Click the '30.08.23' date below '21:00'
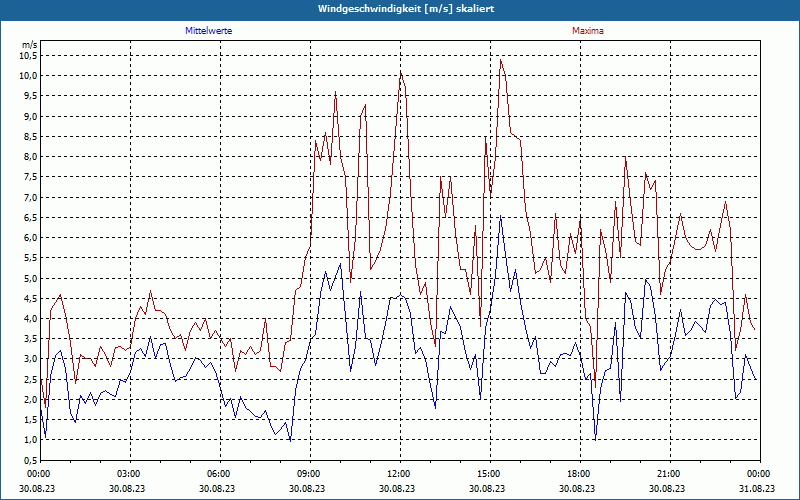This screenshot has width=800, height=500. 667,488
